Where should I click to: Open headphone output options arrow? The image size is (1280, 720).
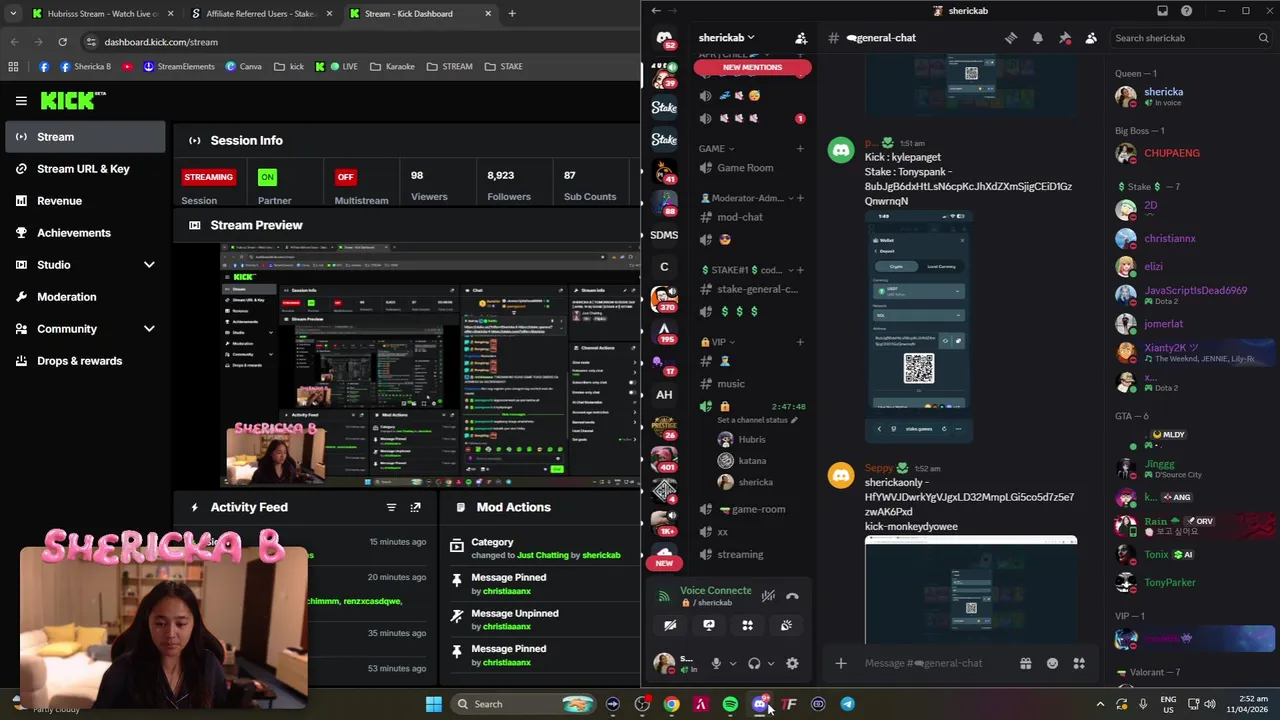point(771,663)
